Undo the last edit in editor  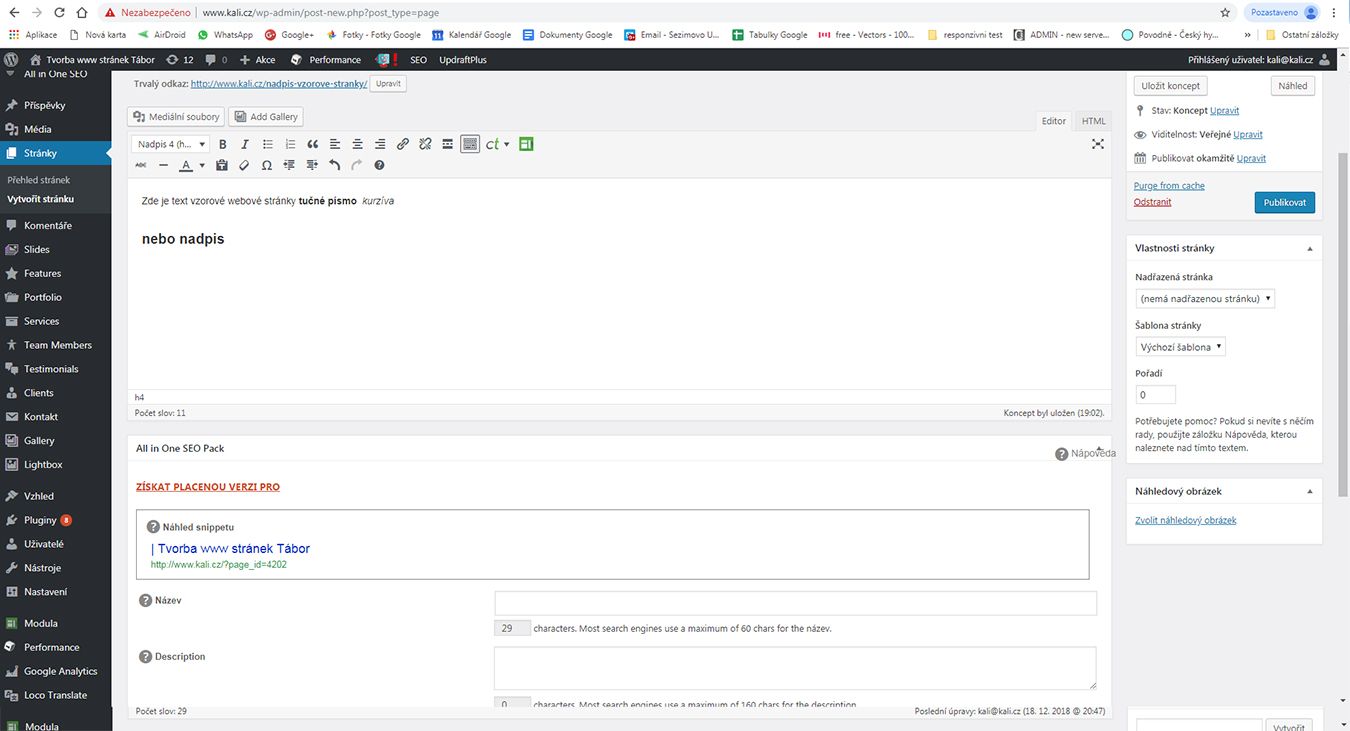(x=335, y=165)
